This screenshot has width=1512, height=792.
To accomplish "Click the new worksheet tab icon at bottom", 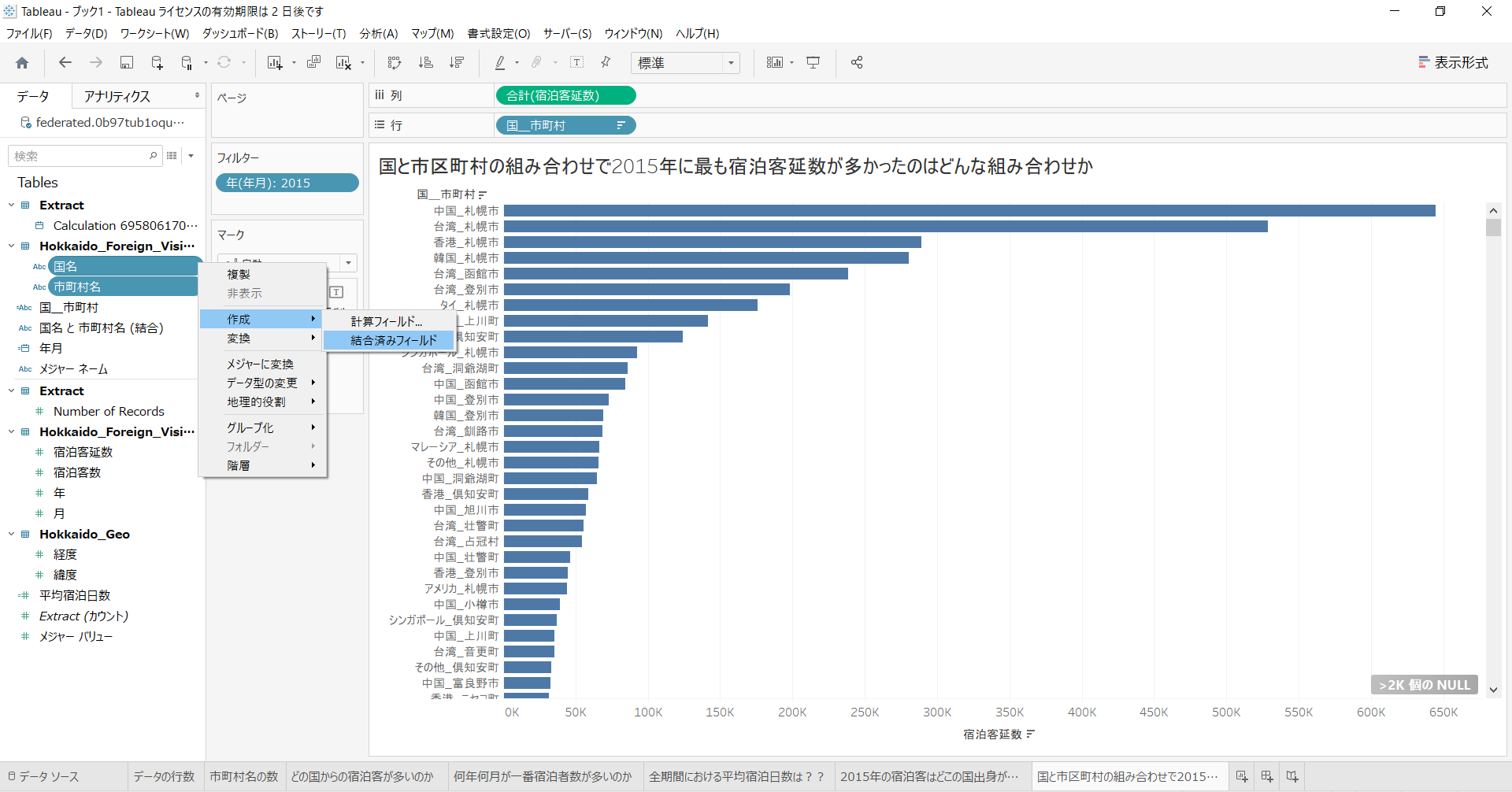I will click(x=1242, y=776).
